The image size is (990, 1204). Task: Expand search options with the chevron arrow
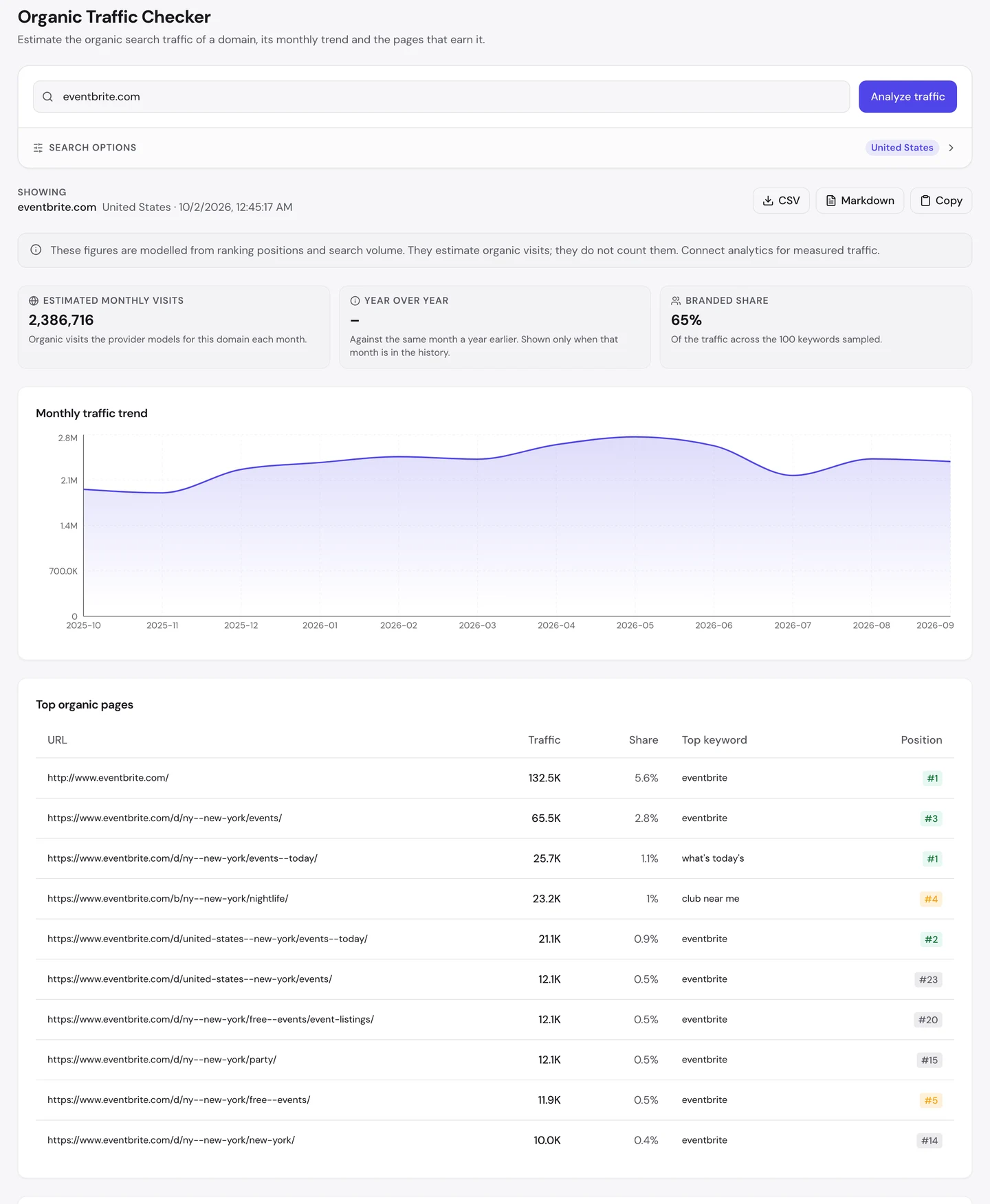pos(951,148)
